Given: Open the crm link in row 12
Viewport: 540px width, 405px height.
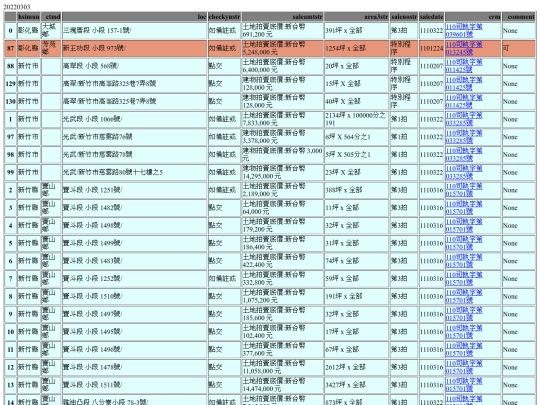Looking at the screenshot, I should (464, 367).
